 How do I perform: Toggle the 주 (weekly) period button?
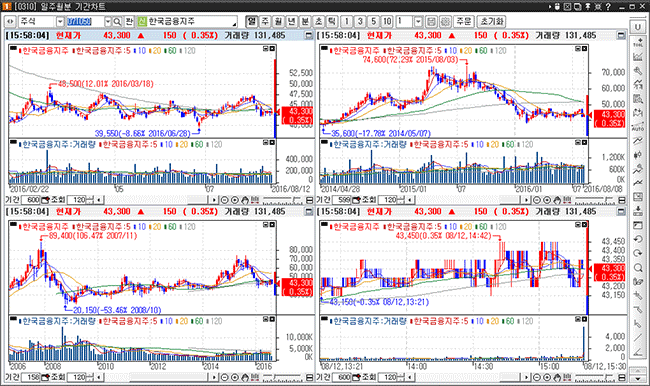[265, 22]
